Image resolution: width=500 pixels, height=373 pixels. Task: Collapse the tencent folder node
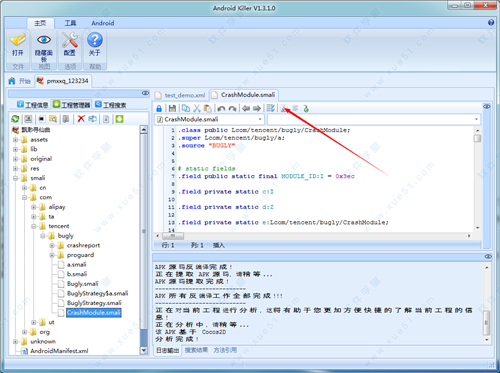33,226
